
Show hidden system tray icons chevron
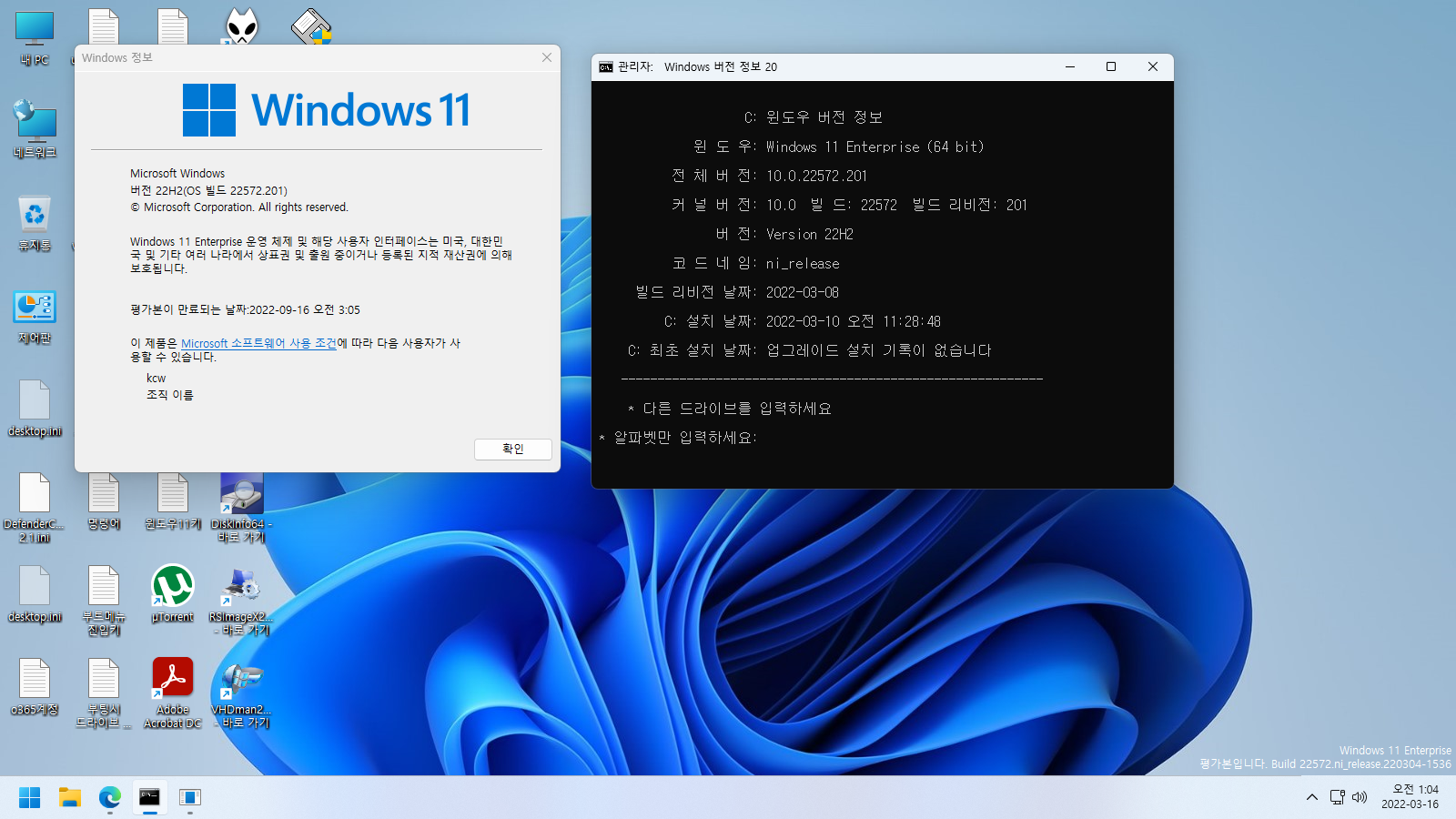(1311, 797)
